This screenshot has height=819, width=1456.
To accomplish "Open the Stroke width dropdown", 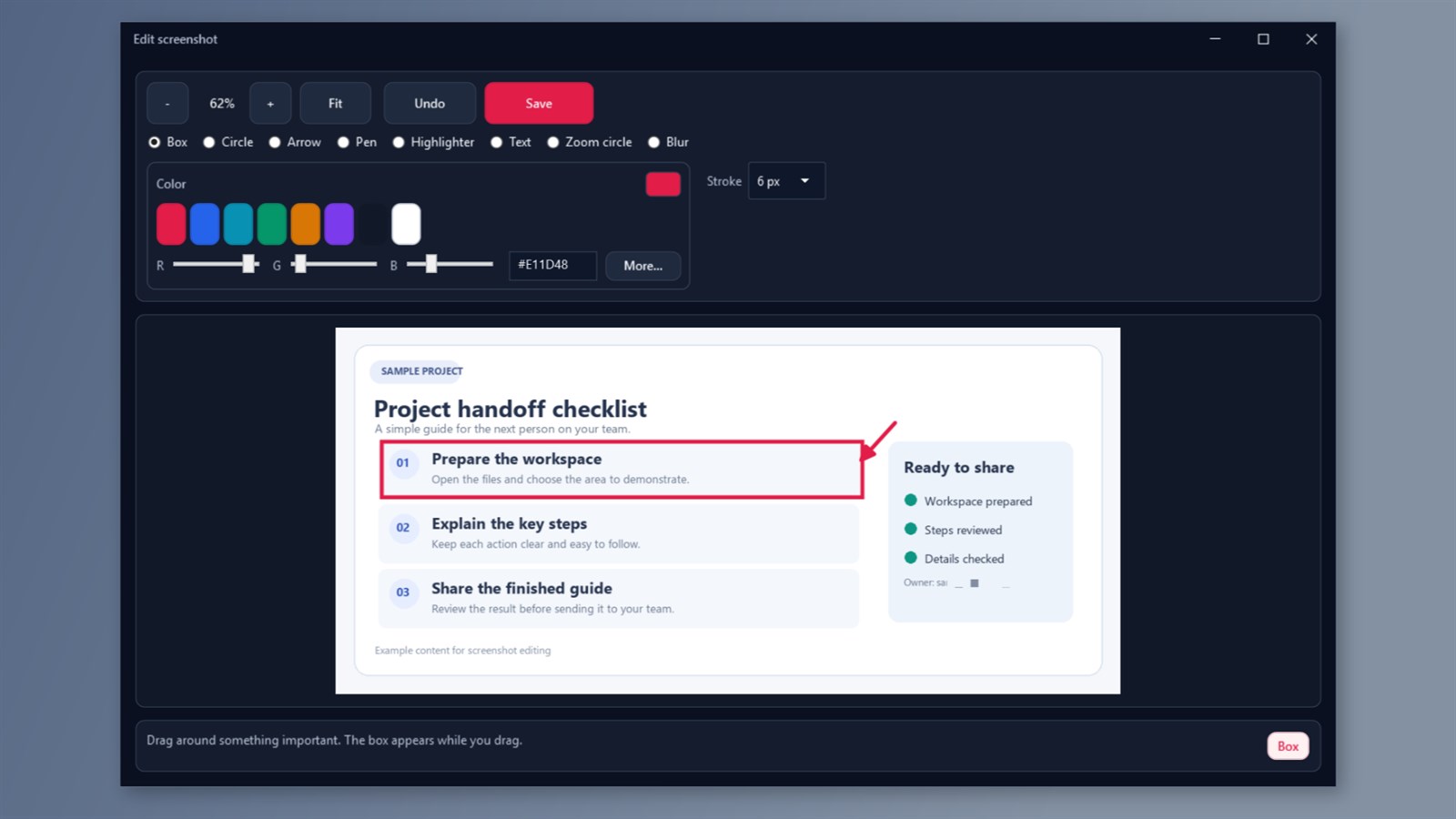I will (786, 181).
